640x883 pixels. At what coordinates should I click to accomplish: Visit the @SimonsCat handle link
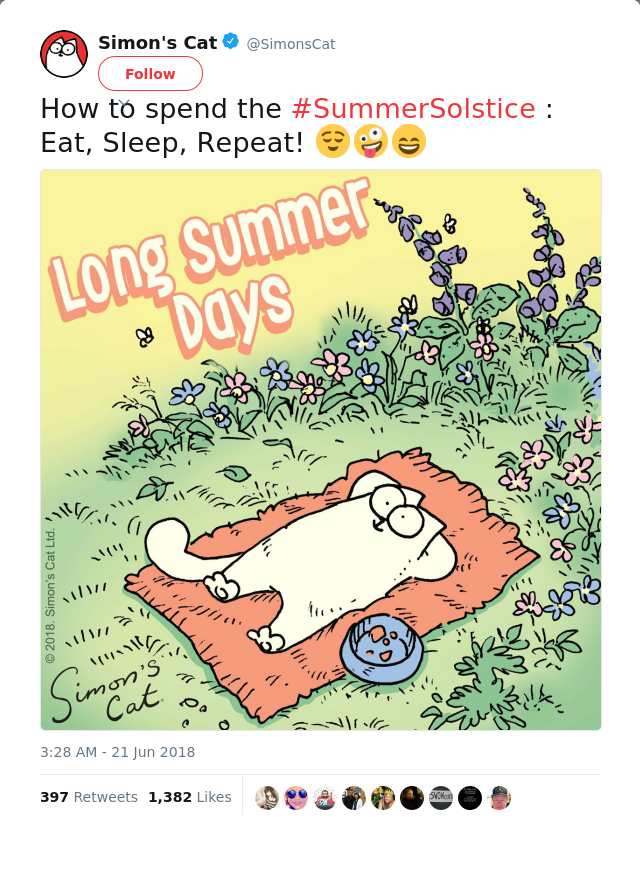[291, 44]
